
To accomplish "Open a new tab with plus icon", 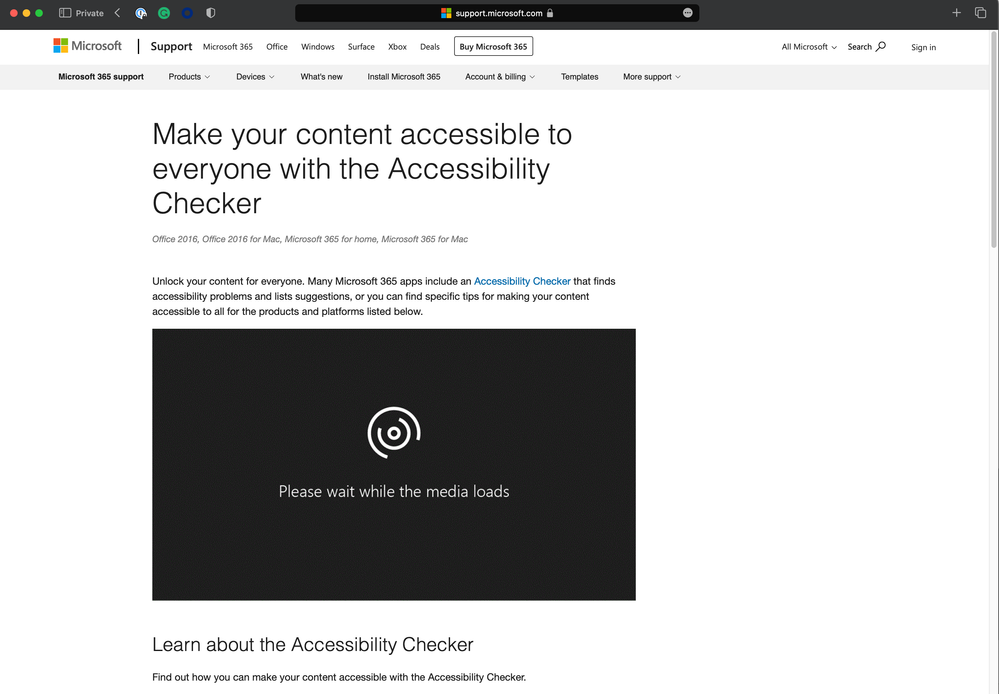I will click(x=956, y=13).
